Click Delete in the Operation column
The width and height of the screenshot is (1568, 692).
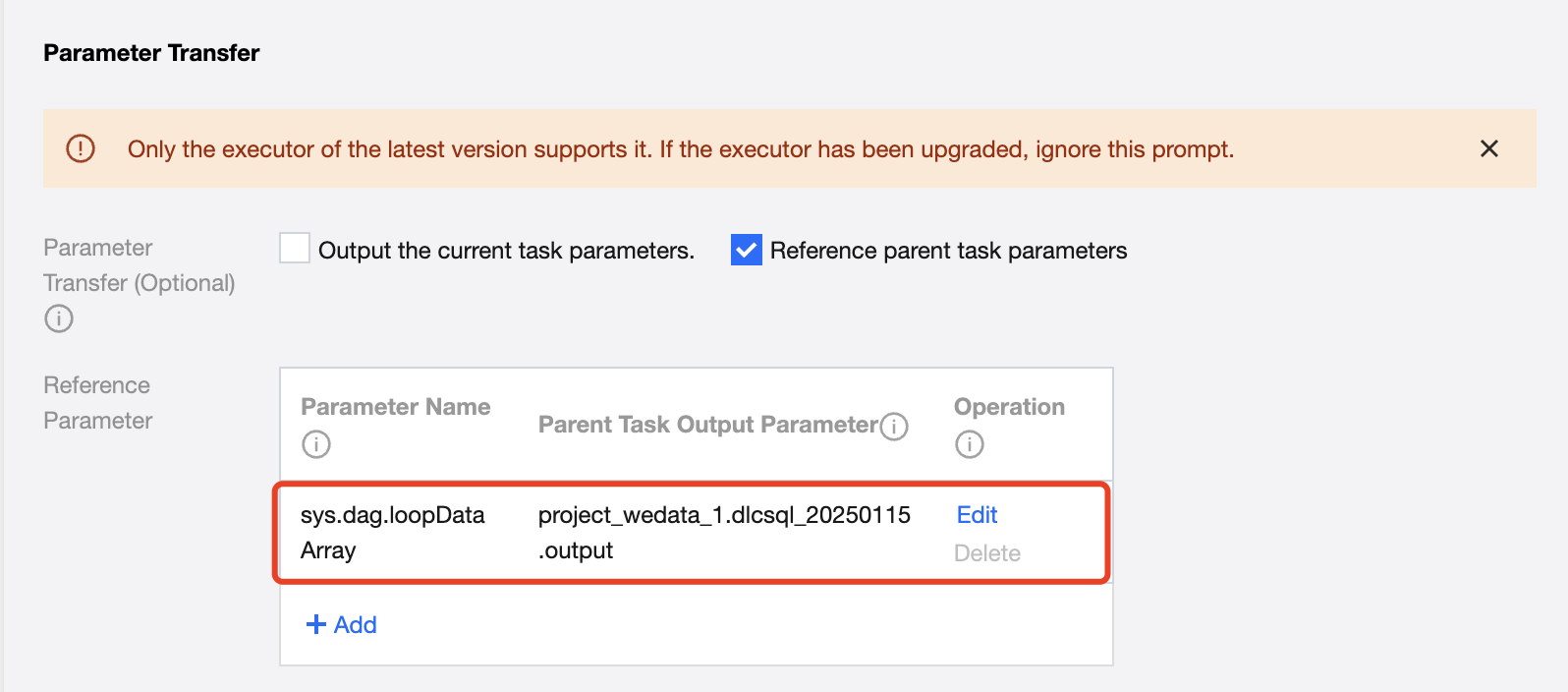tap(986, 553)
